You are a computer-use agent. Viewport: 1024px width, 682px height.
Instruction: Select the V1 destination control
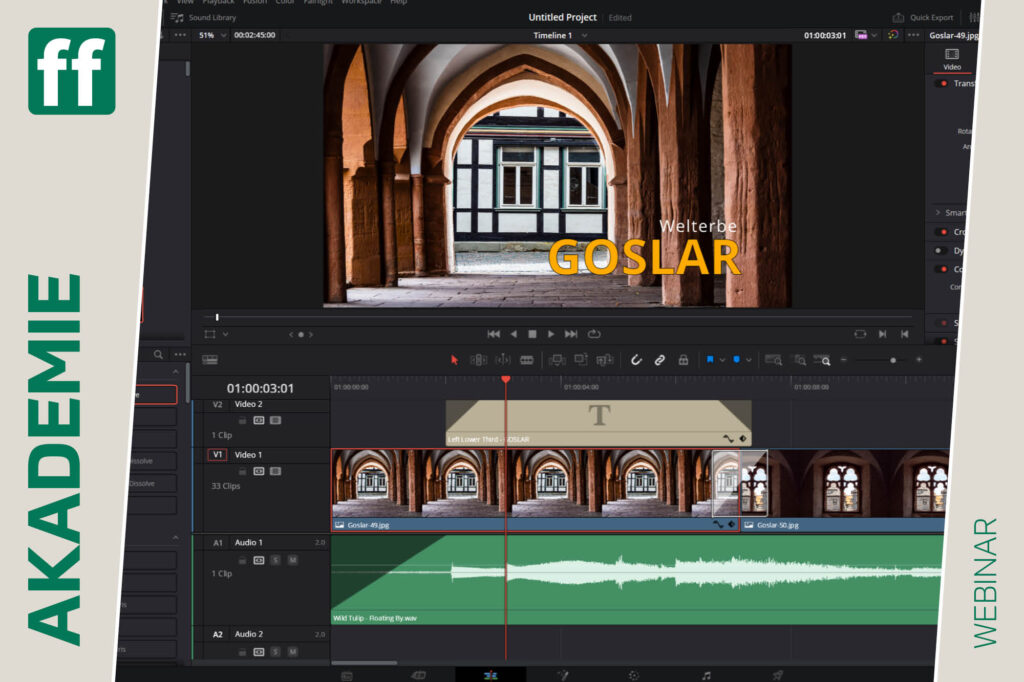coord(217,455)
